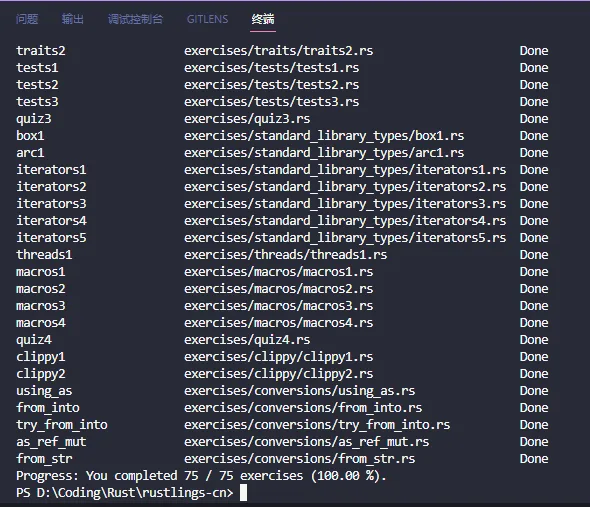Screen dimensions: 590x507
Task: Click the path exercises/tests/tests3.rs
Action: pos(271,101)
